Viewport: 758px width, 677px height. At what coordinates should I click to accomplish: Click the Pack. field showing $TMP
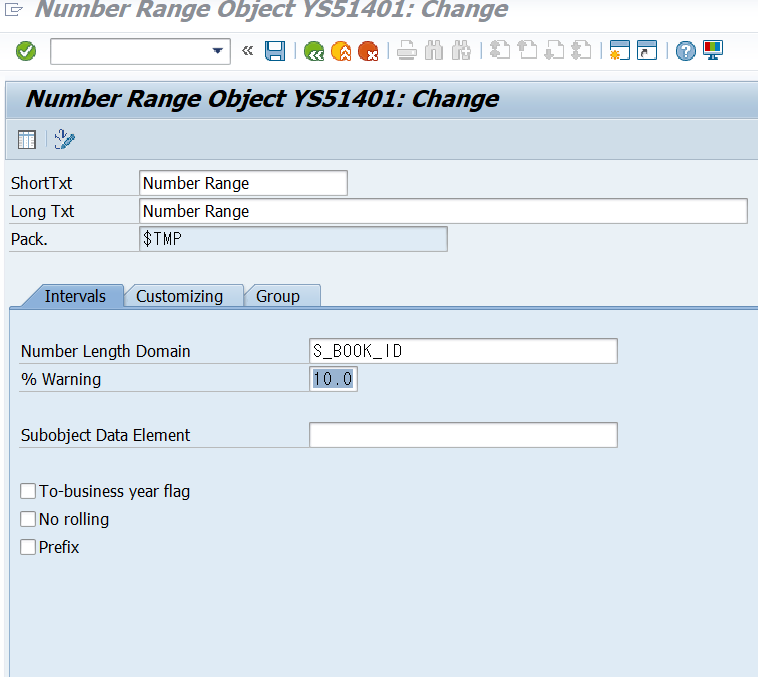click(x=293, y=239)
